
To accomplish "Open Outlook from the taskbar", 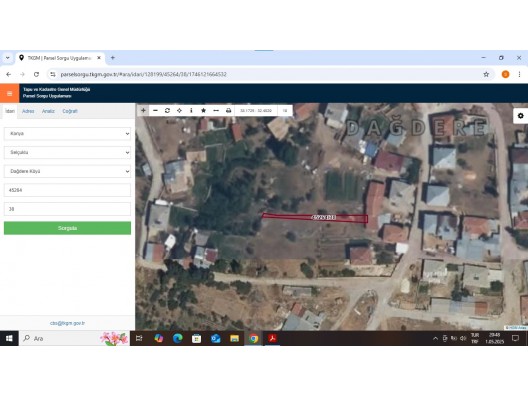I will tap(216, 338).
